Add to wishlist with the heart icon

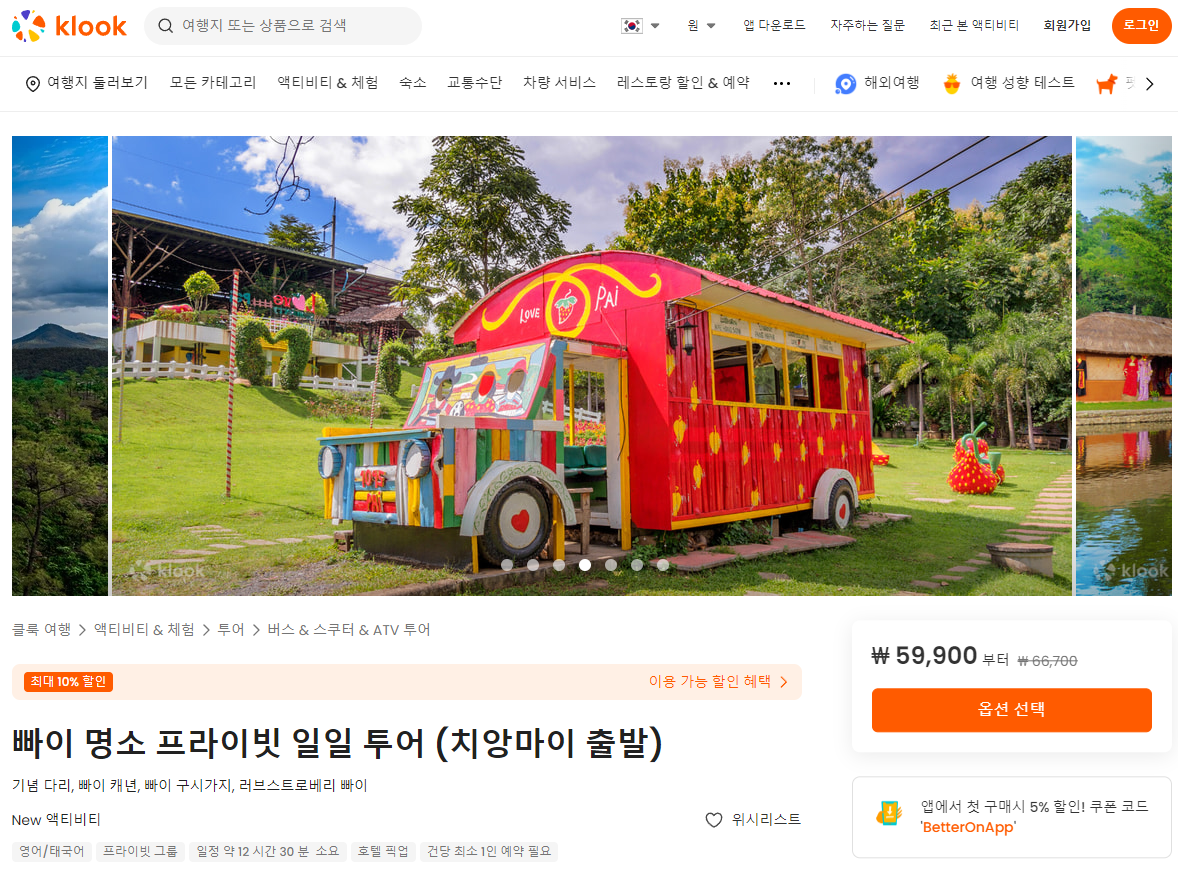tap(714, 820)
